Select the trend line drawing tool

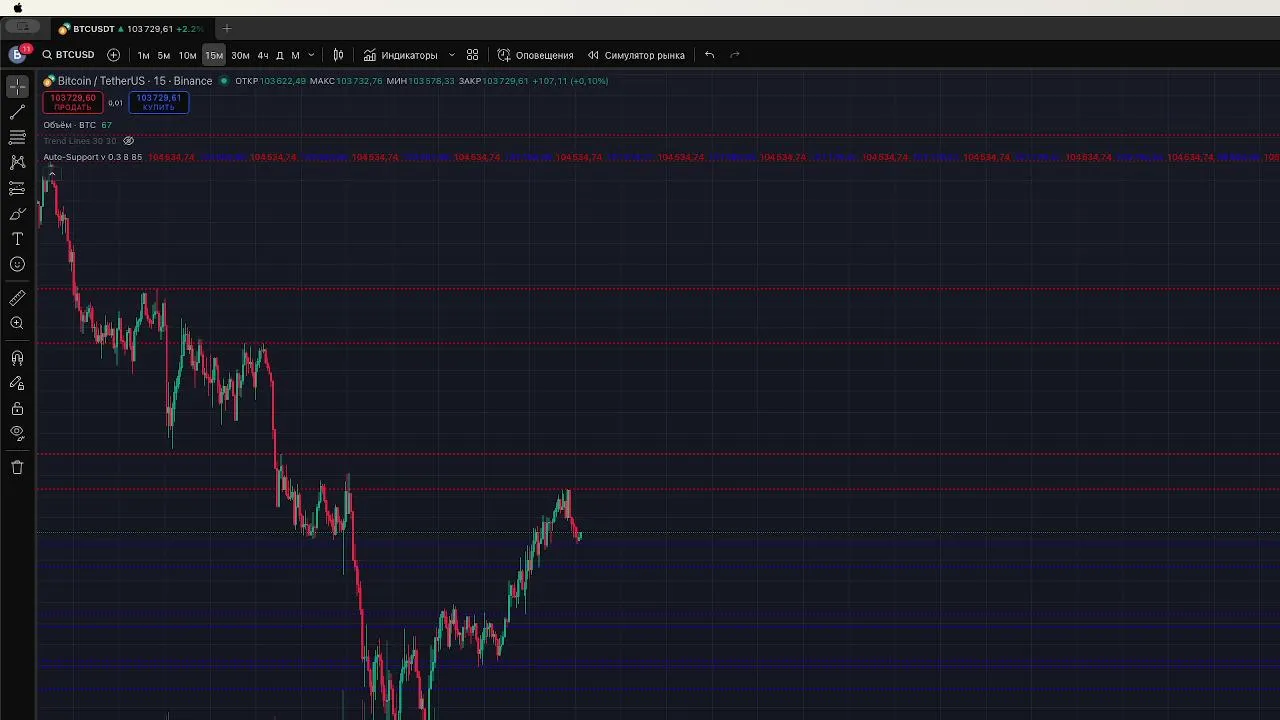coord(17,112)
